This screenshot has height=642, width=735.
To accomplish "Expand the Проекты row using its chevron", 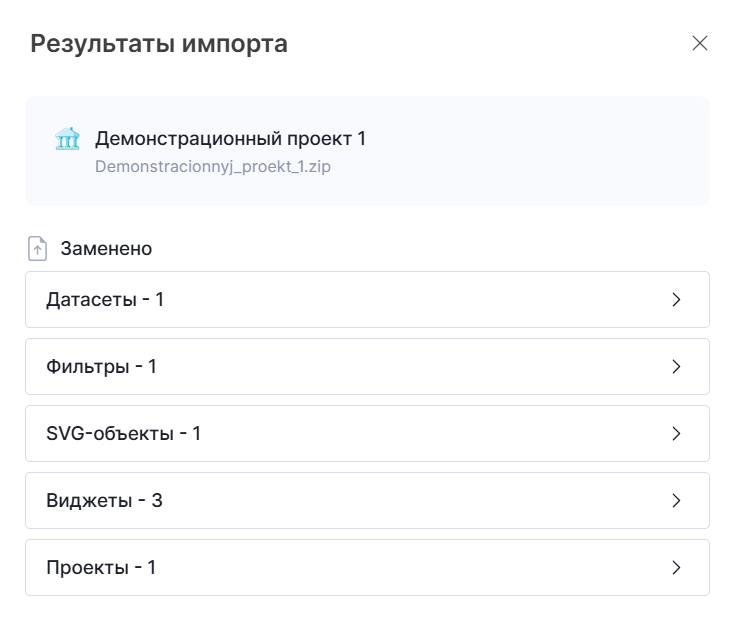I will tap(676, 567).
